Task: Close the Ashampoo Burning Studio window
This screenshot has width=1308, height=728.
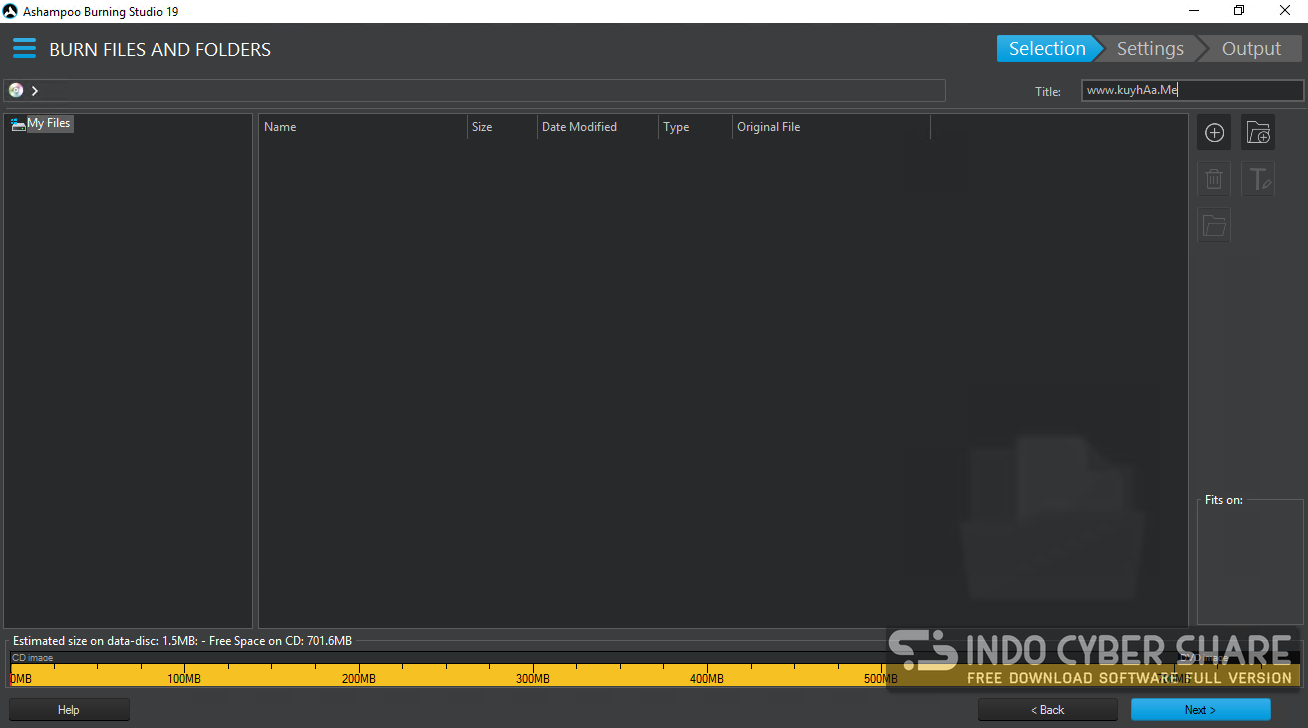Action: tap(1284, 11)
